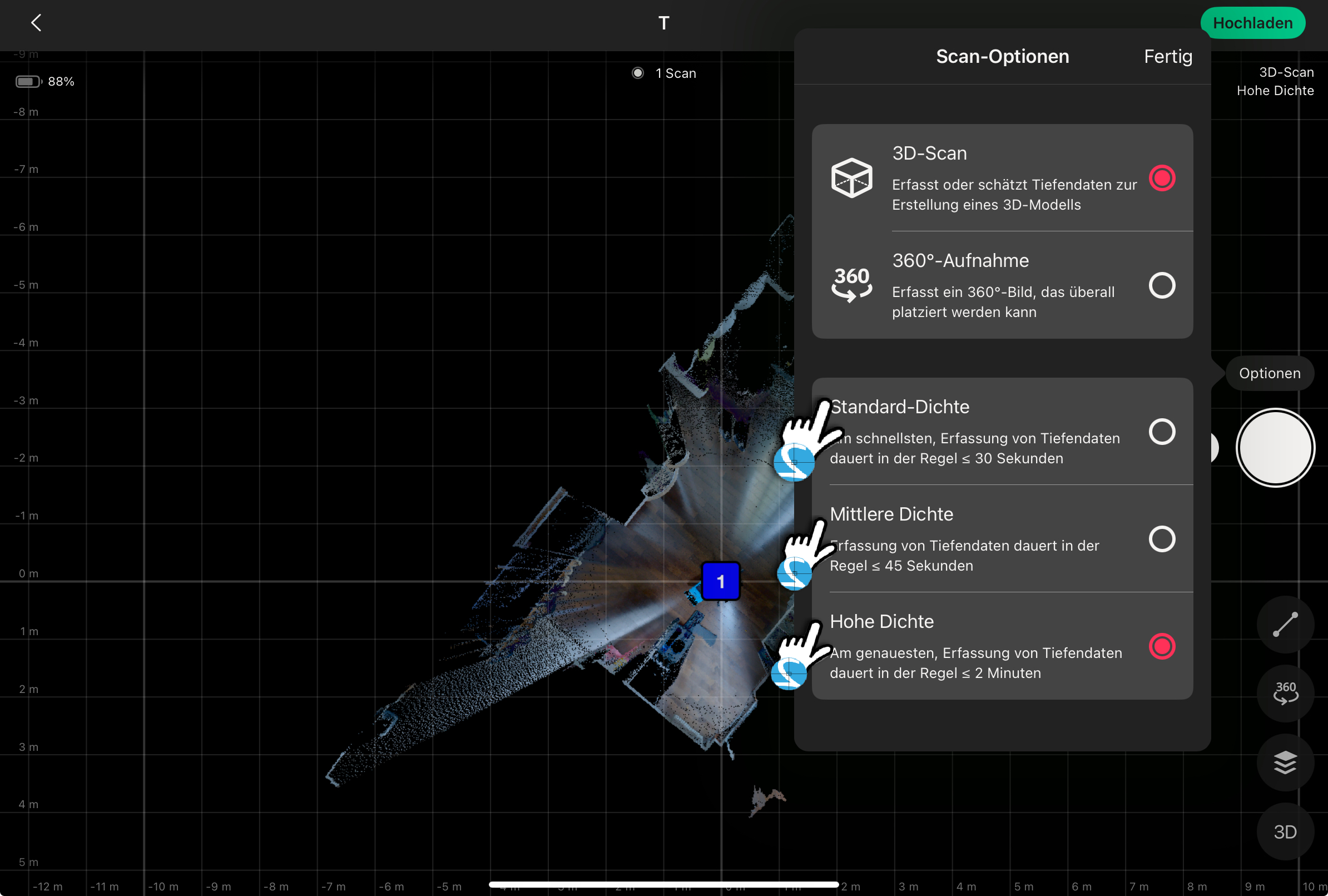Open the Optionen button
The image size is (1328, 896).
click(1269, 373)
